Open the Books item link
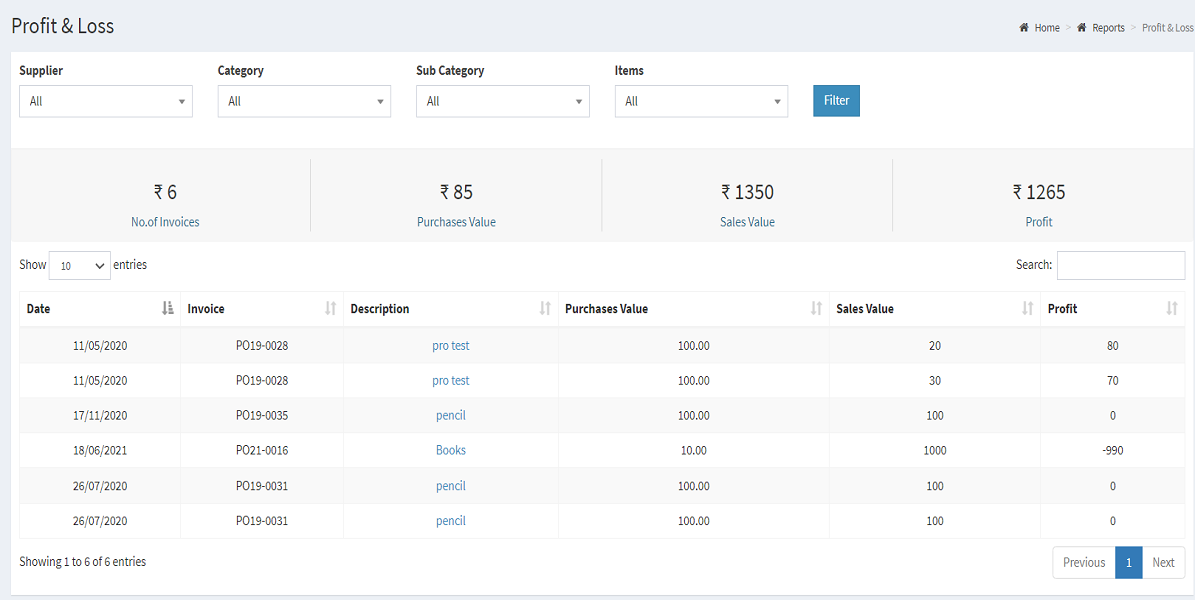1195x600 pixels. pyautogui.click(x=450, y=450)
